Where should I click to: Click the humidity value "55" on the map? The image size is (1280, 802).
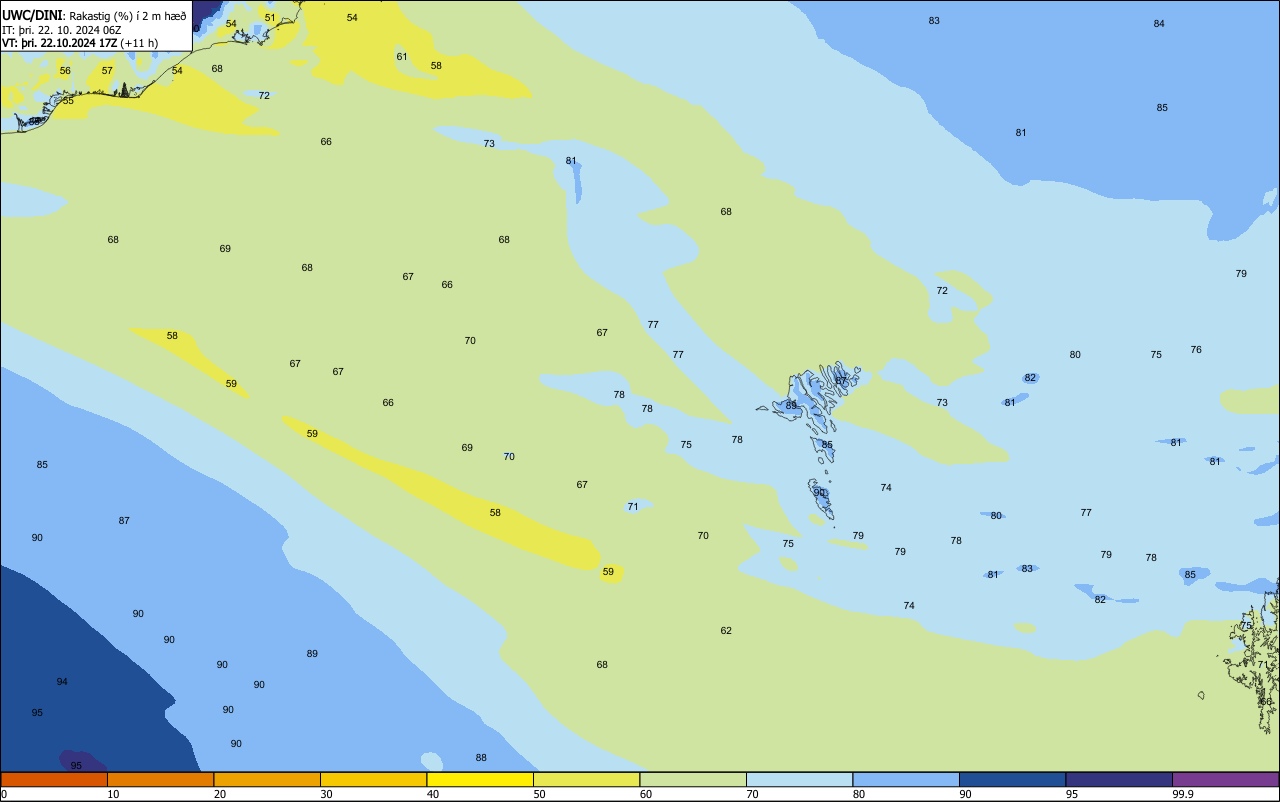[x=68, y=101]
